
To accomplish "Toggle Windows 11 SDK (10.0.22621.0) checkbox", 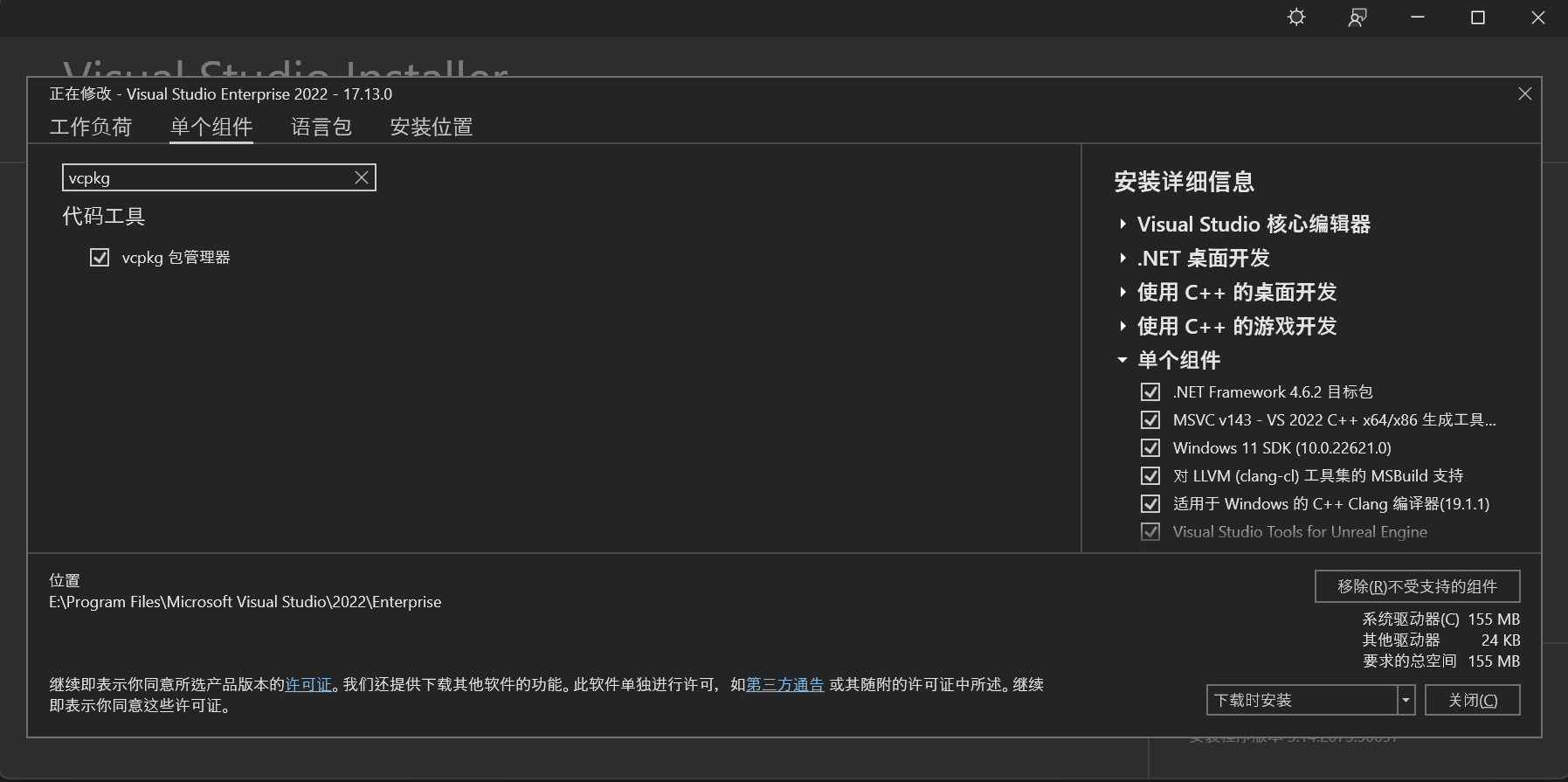I will pos(1150,447).
